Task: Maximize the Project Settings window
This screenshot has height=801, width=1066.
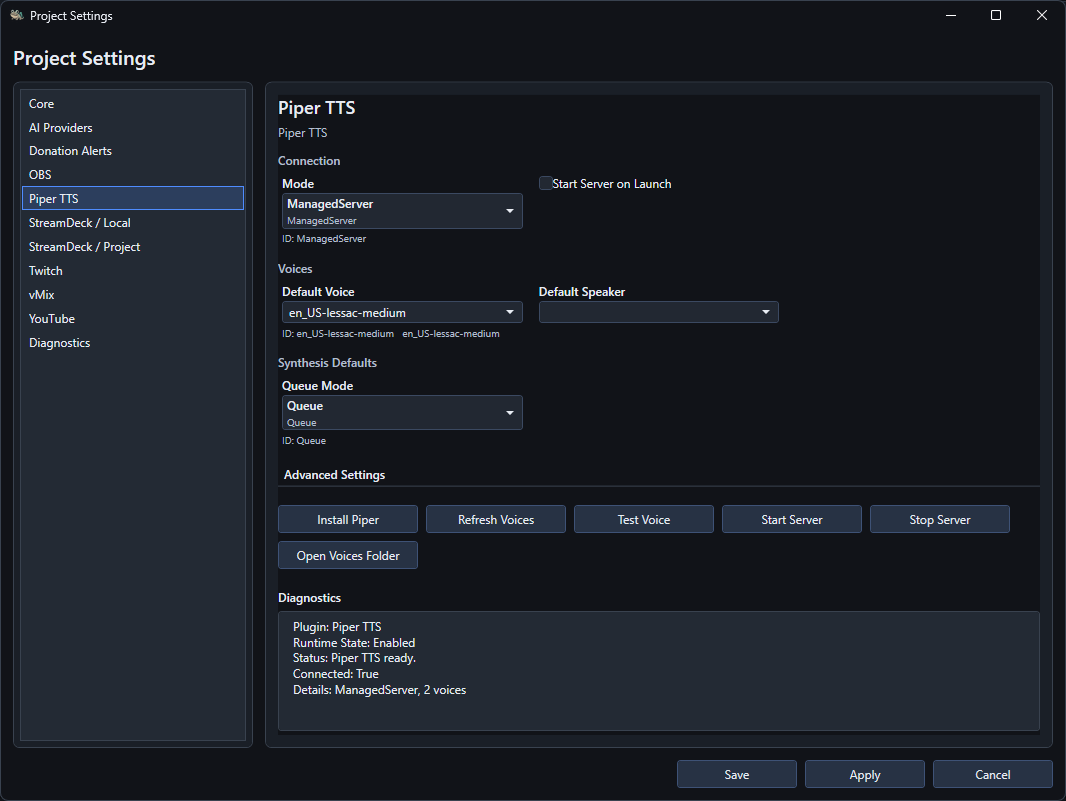Action: click(x=996, y=15)
